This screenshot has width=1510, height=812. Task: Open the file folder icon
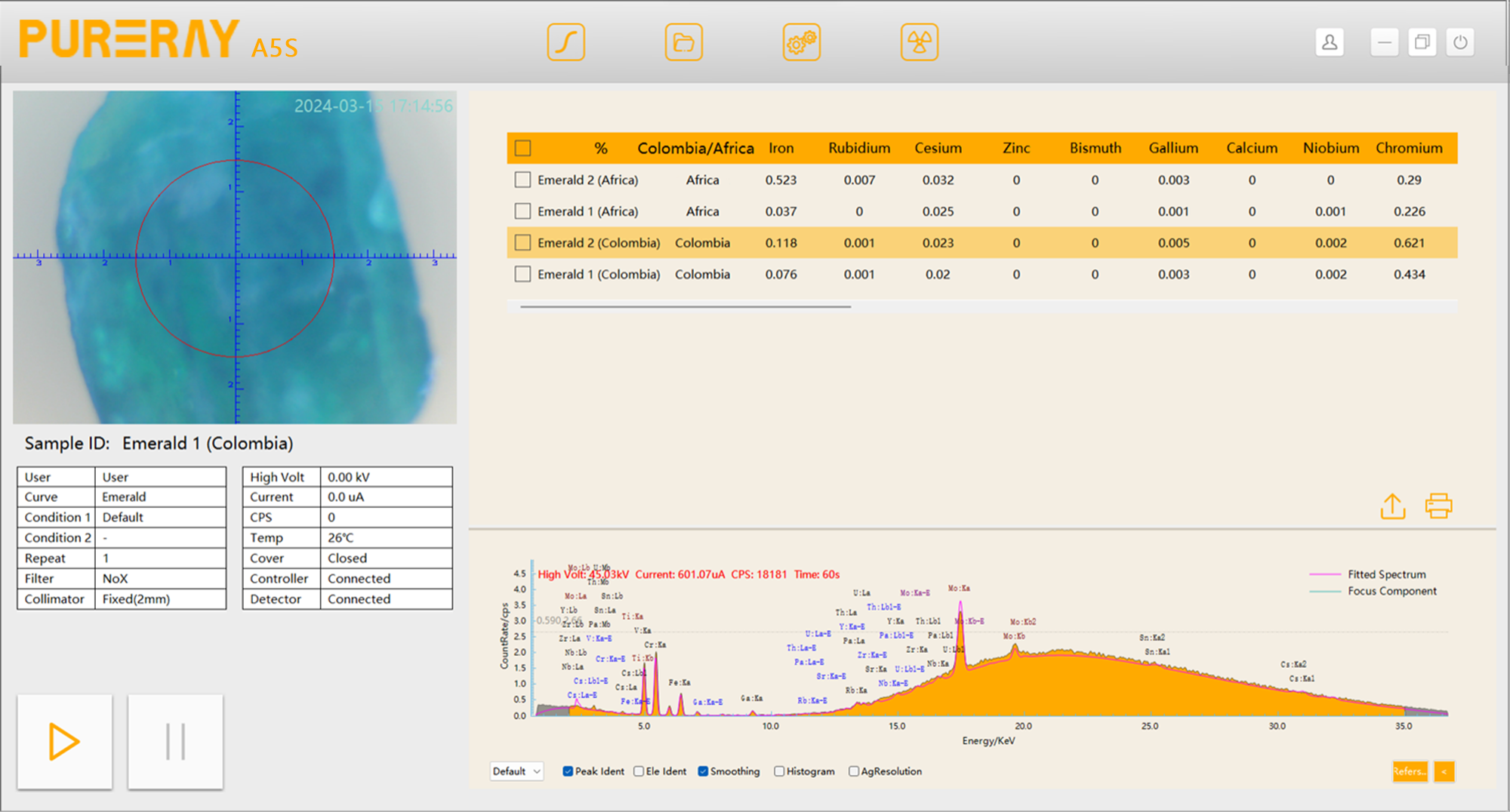(x=683, y=42)
